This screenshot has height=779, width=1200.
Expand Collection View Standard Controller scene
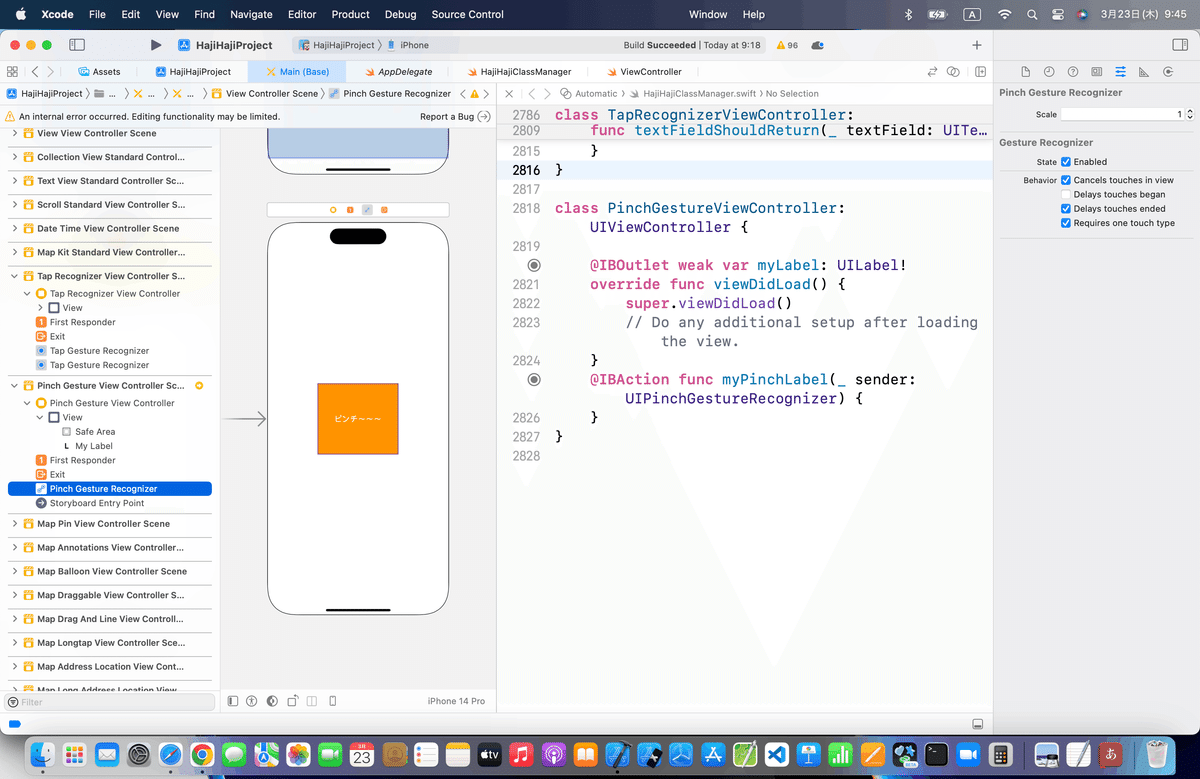(x=15, y=157)
